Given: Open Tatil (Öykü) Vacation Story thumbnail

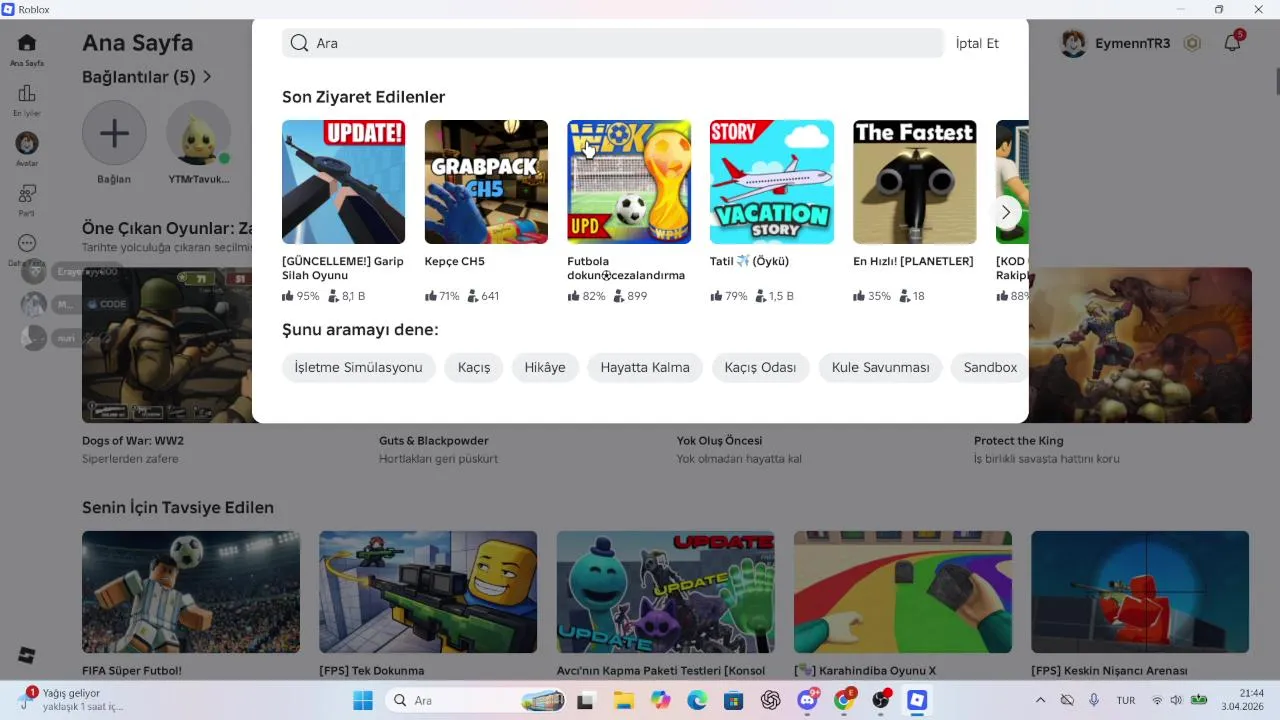Looking at the screenshot, I should pos(772,182).
